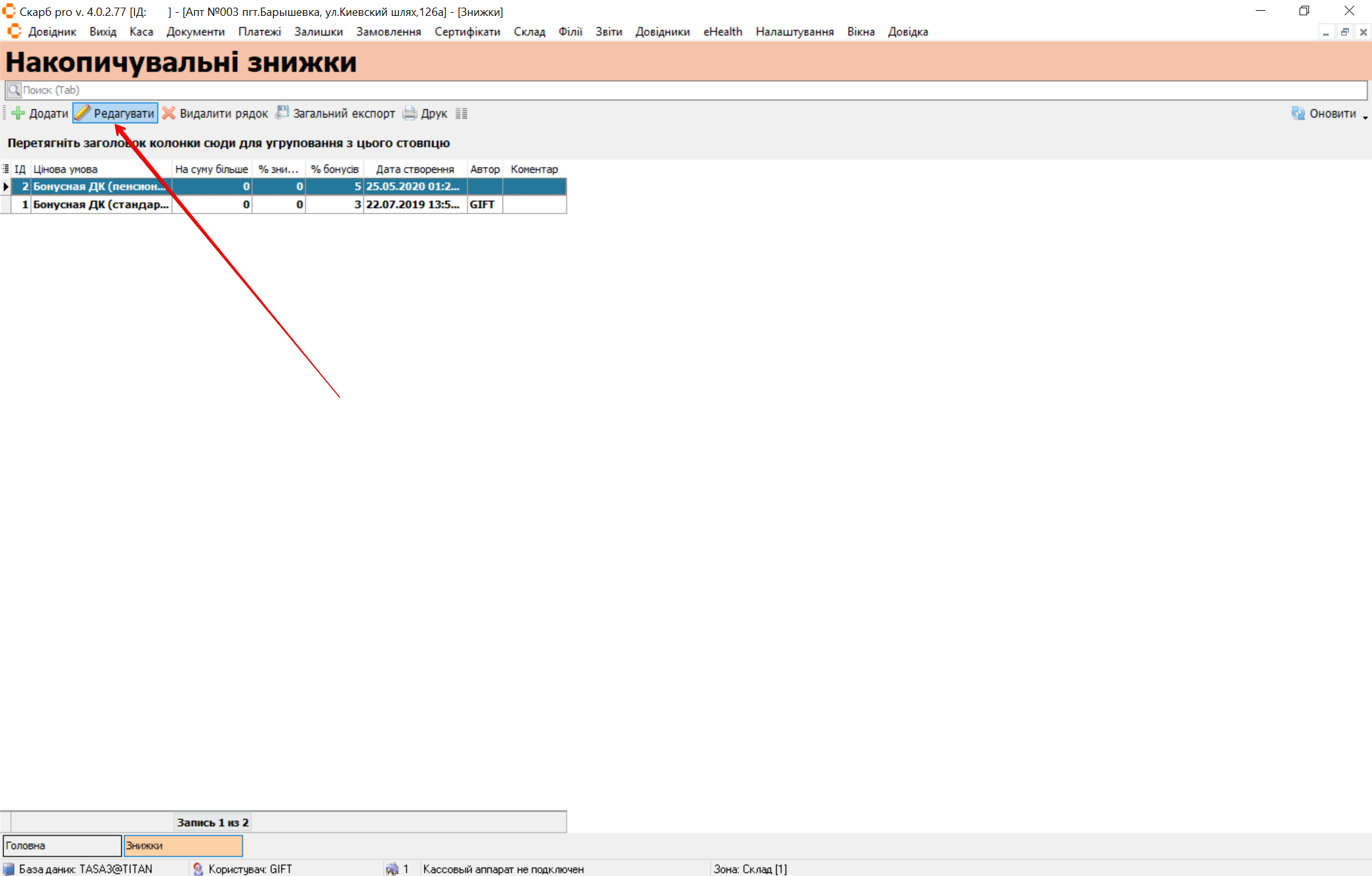
Task: Click the Звіти menu item
Action: pyautogui.click(x=608, y=32)
